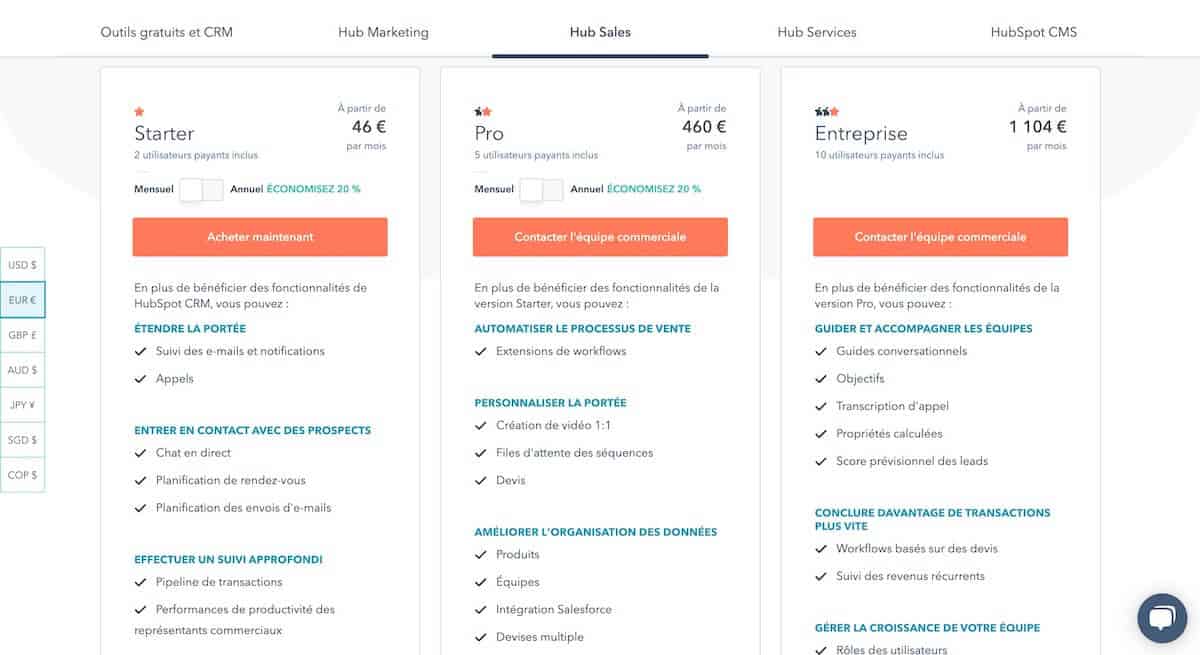Image resolution: width=1200 pixels, height=655 pixels.
Task: Switch to Outils gratuits et CRM tab
Action: [x=167, y=32]
